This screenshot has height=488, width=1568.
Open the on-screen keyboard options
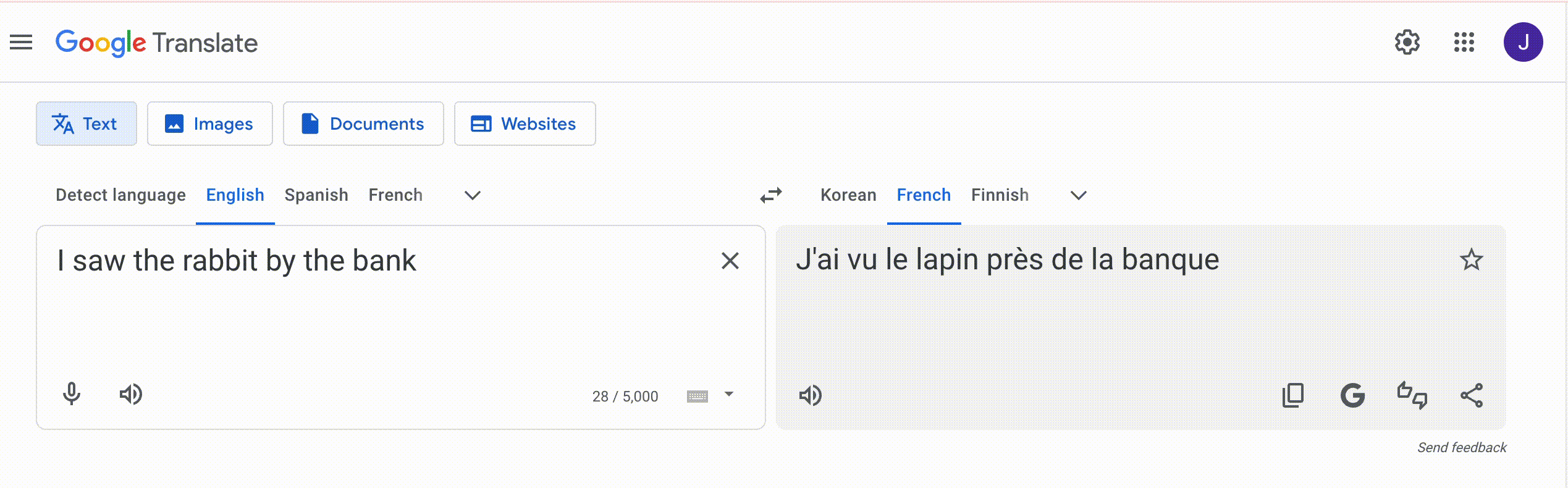[x=697, y=395]
